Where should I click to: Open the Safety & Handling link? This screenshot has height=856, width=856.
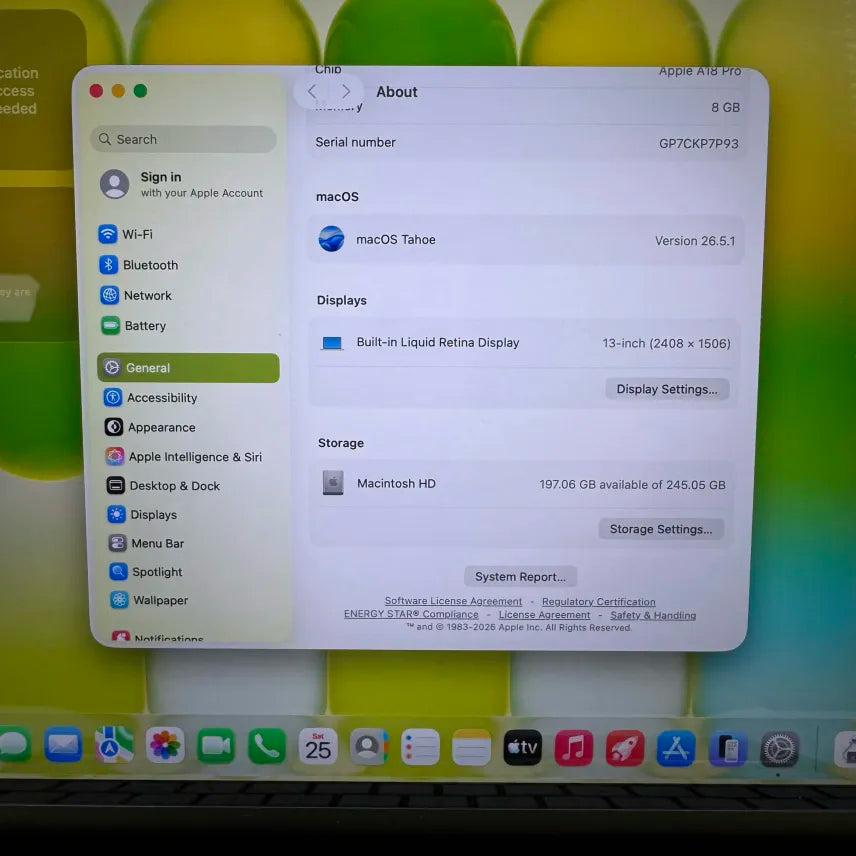tap(653, 615)
